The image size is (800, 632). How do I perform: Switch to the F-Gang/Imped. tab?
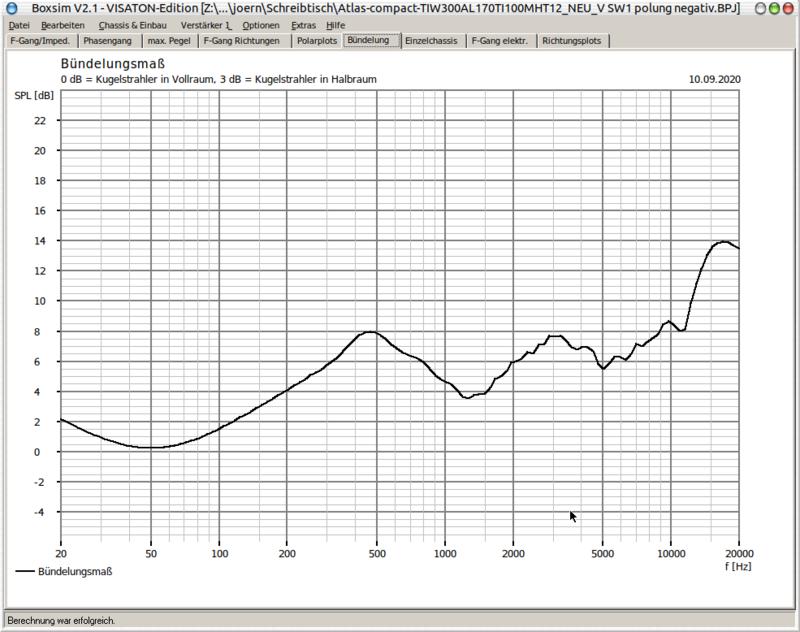(x=40, y=41)
